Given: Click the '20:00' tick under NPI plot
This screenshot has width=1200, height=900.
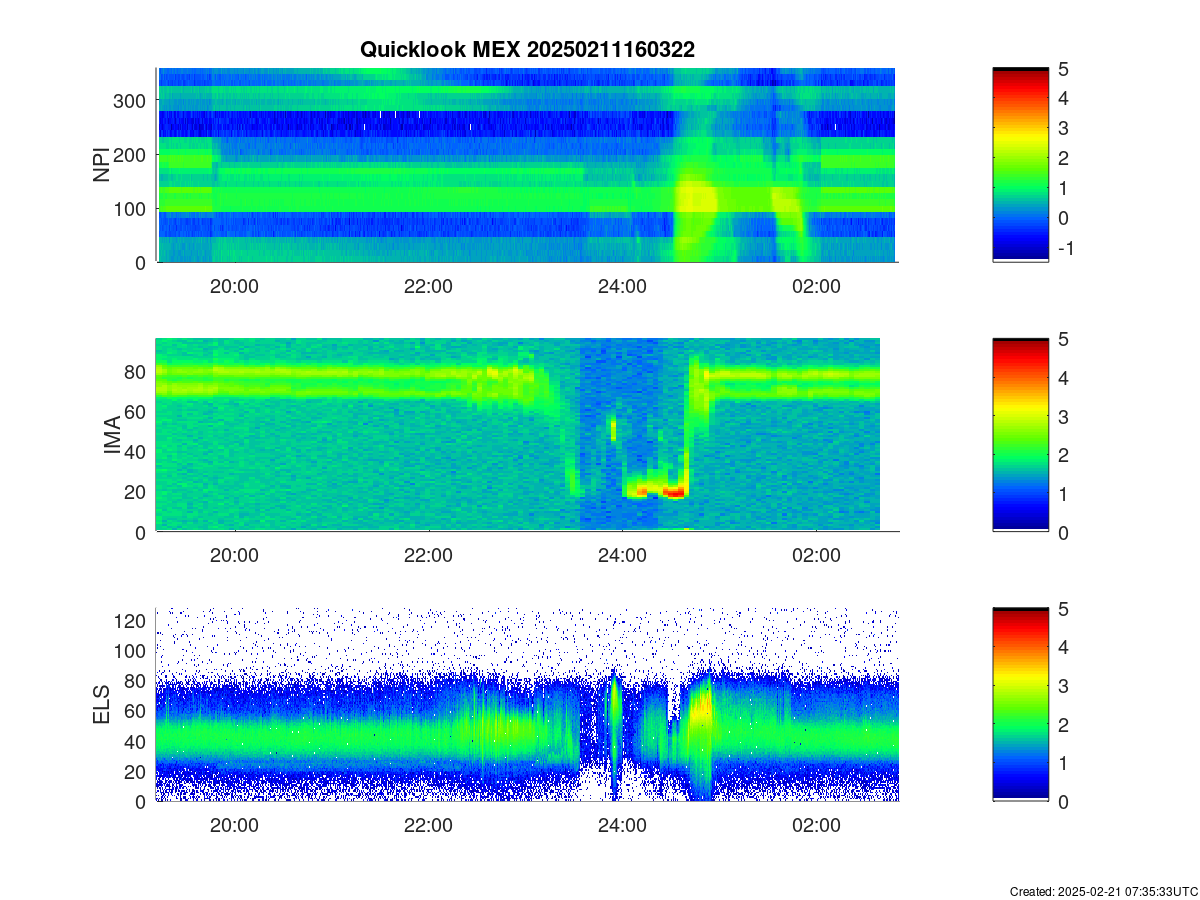Looking at the screenshot, I should 235,286.
